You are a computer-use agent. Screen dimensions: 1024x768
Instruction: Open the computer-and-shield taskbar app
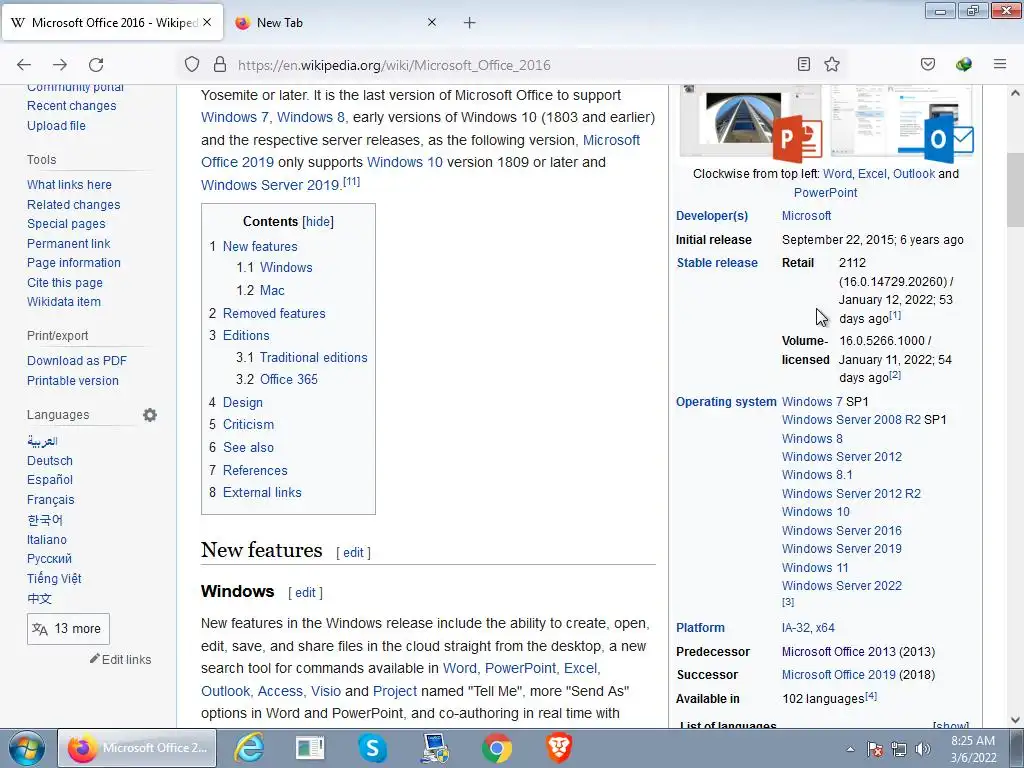click(x=434, y=748)
